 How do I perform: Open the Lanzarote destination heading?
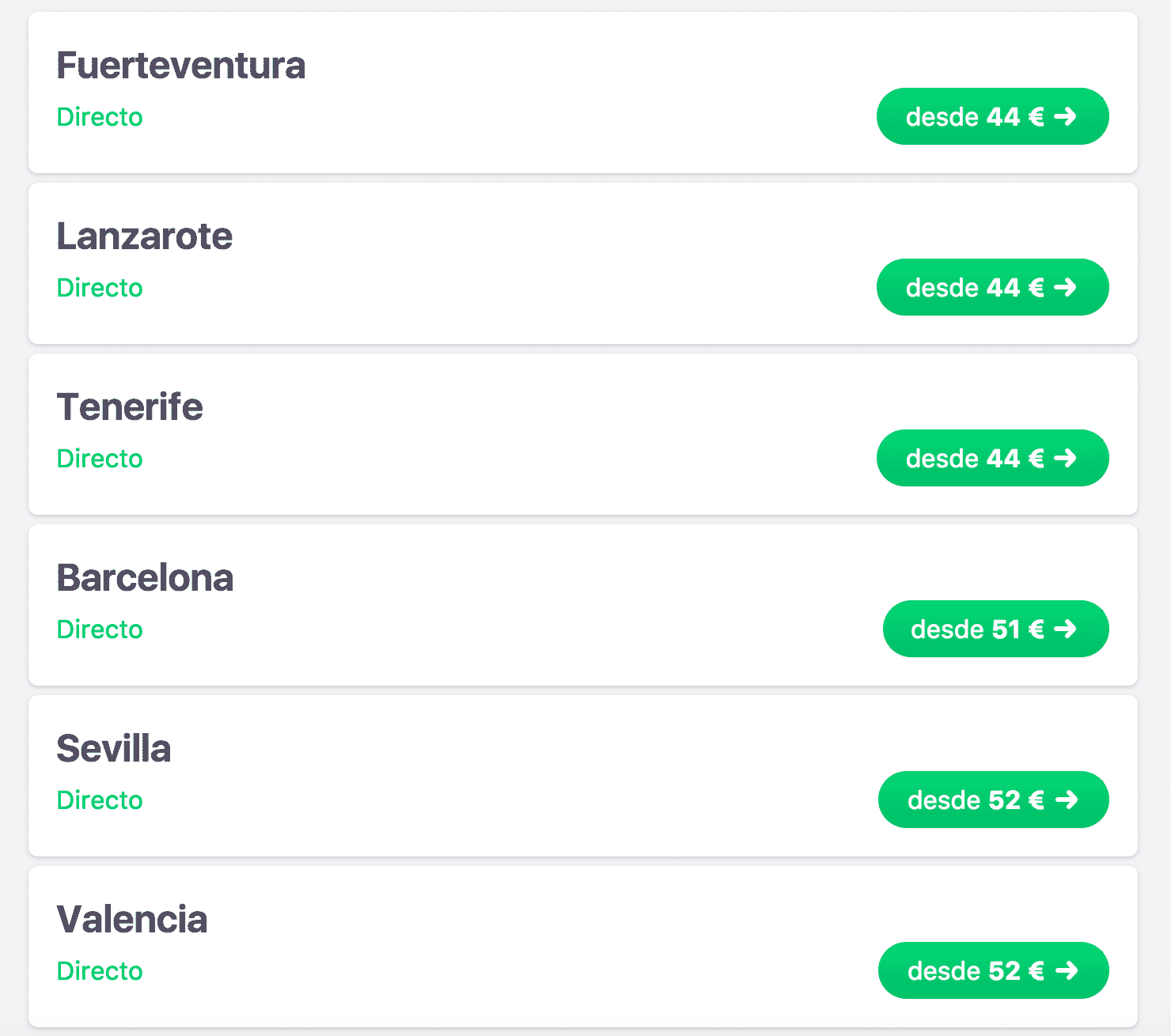click(x=144, y=236)
